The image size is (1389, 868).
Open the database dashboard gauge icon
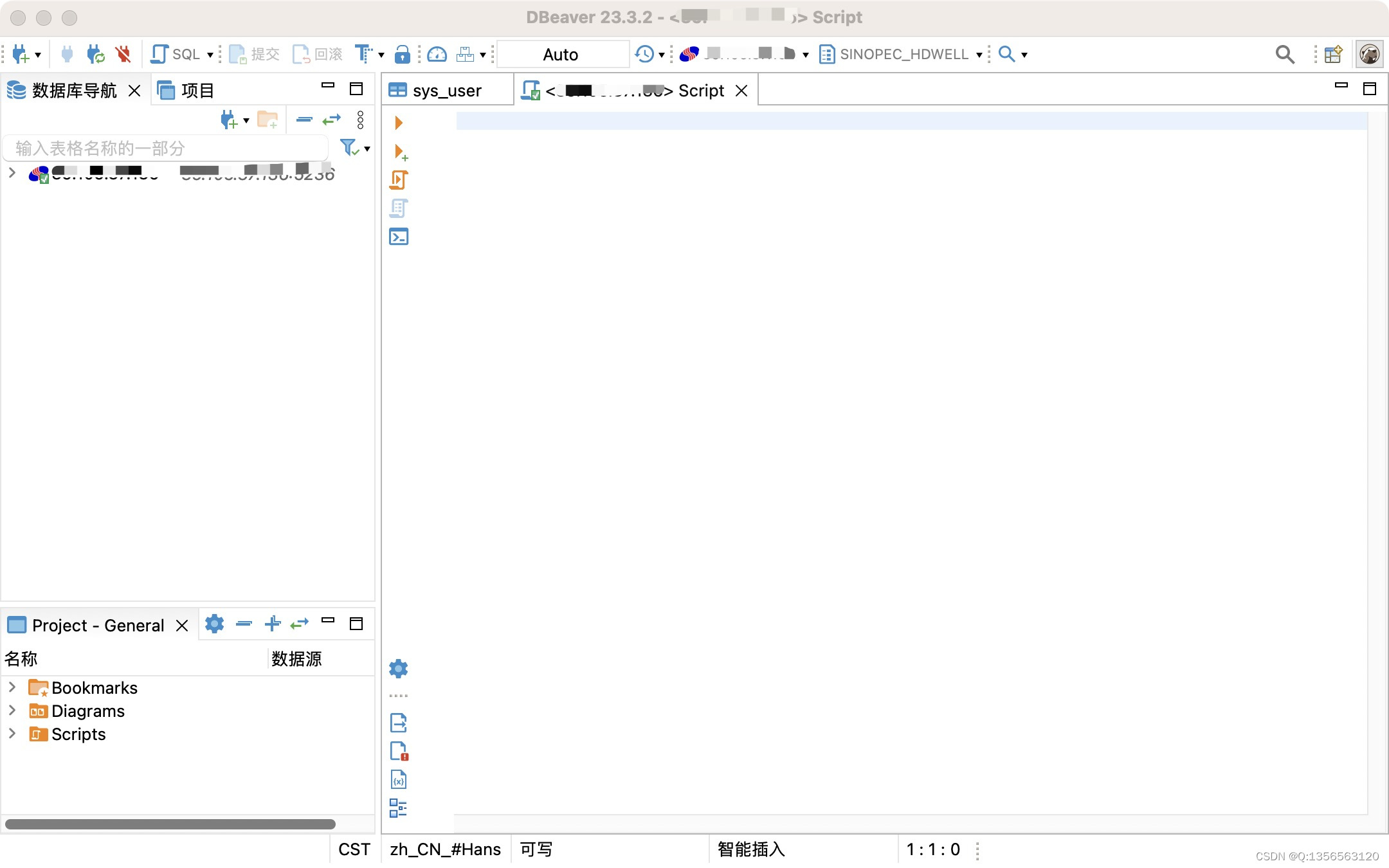click(437, 54)
